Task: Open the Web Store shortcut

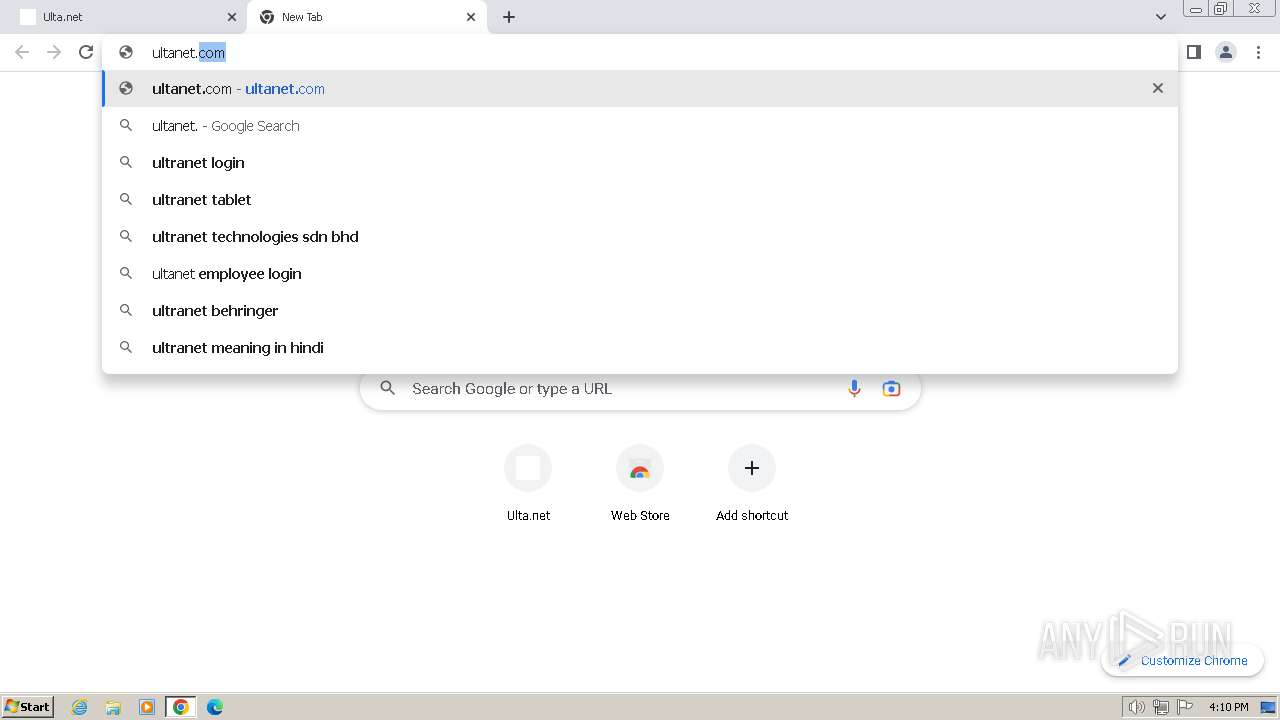Action: tap(640, 483)
